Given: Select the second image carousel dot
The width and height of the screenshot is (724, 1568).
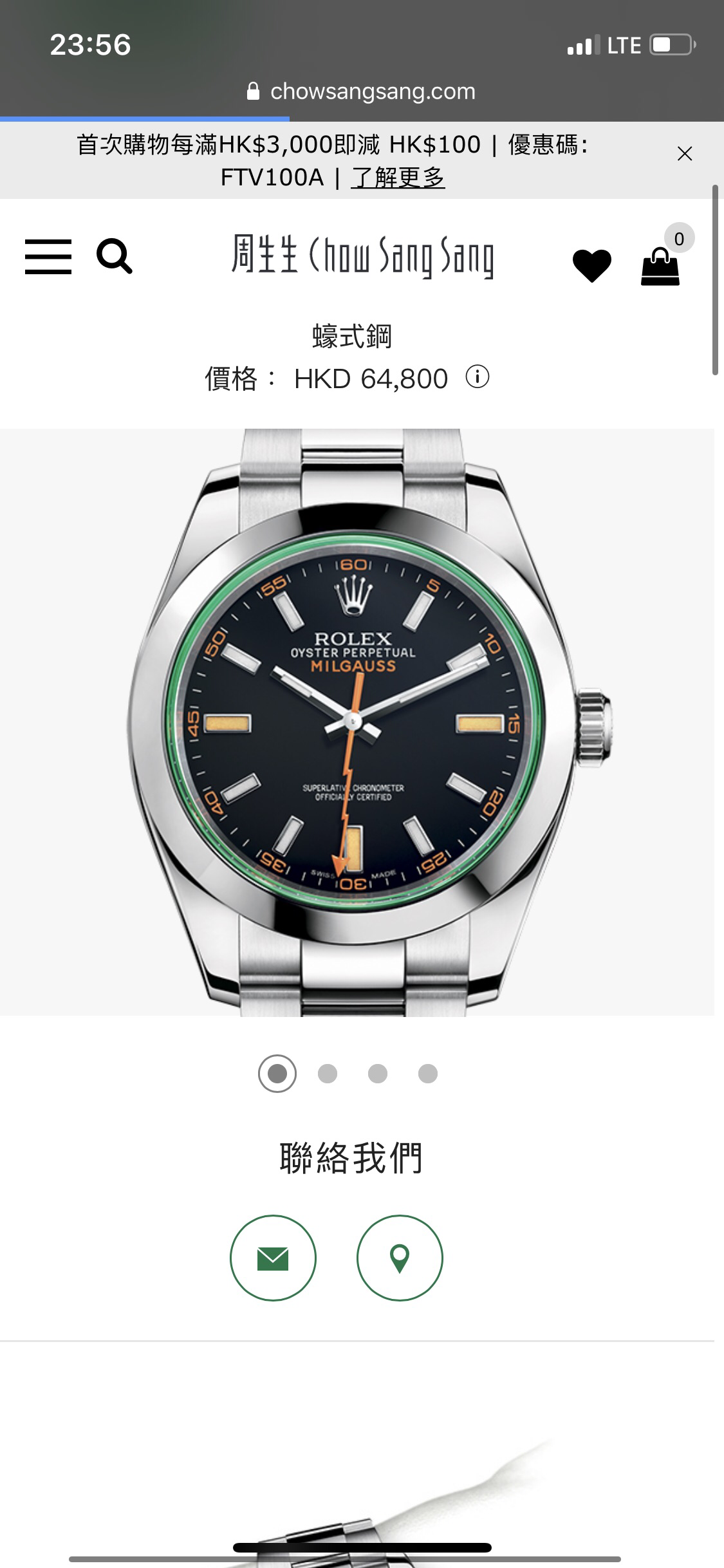Looking at the screenshot, I should [328, 1074].
